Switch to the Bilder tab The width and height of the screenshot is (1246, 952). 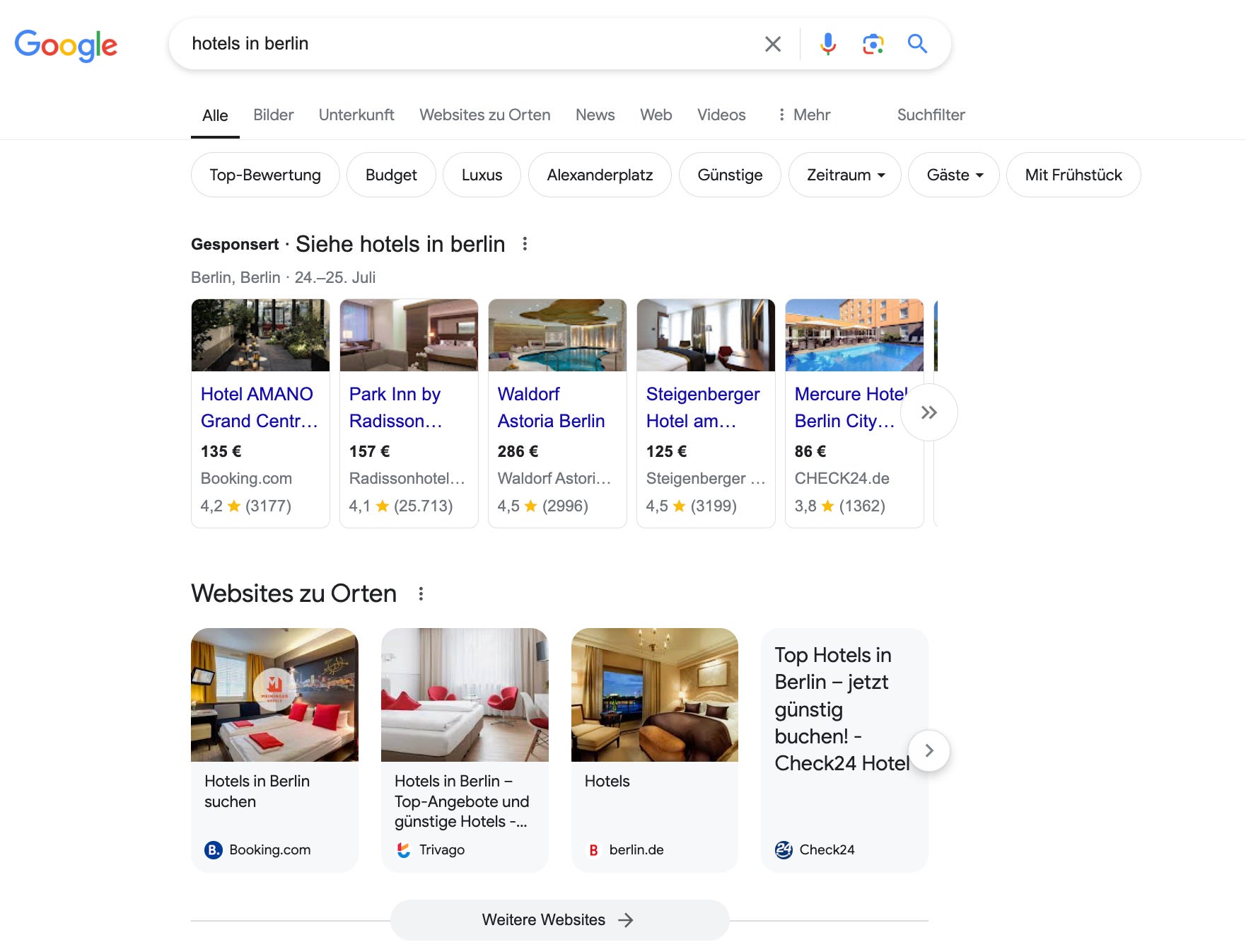[x=274, y=115]
